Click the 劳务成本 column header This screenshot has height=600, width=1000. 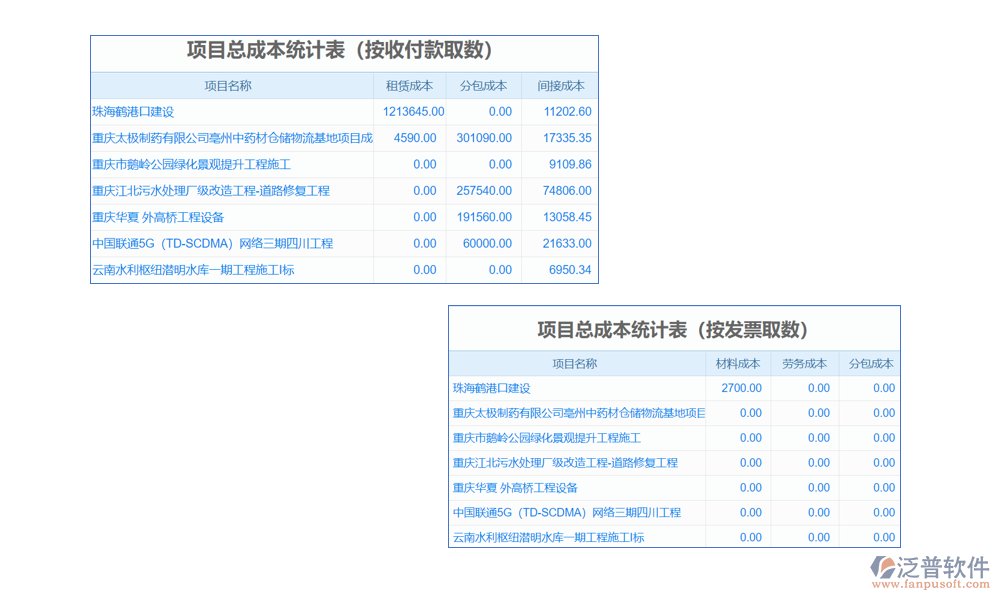click(804, 364)
